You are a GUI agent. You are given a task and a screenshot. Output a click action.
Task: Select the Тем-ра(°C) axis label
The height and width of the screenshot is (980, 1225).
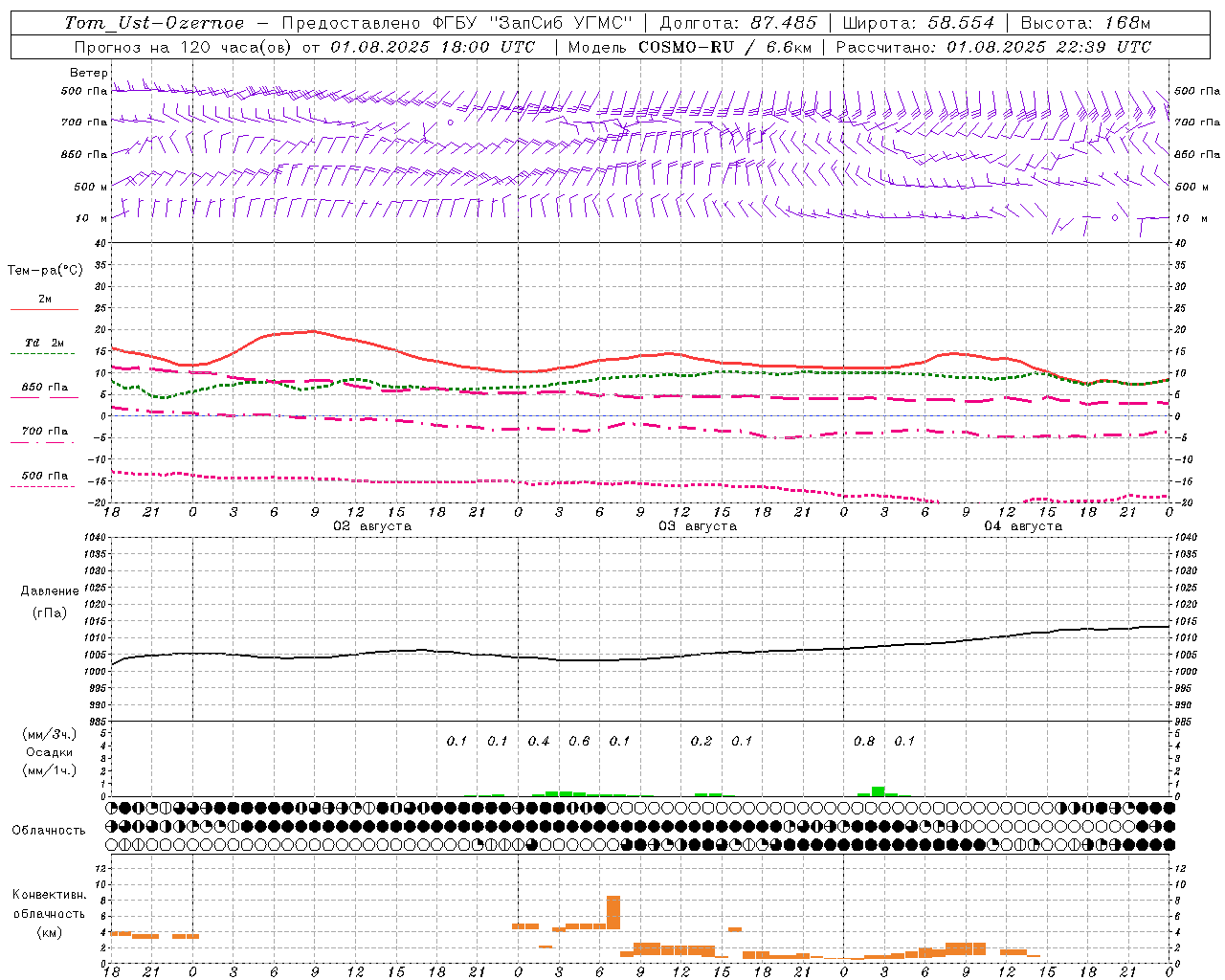pos(45,271)
